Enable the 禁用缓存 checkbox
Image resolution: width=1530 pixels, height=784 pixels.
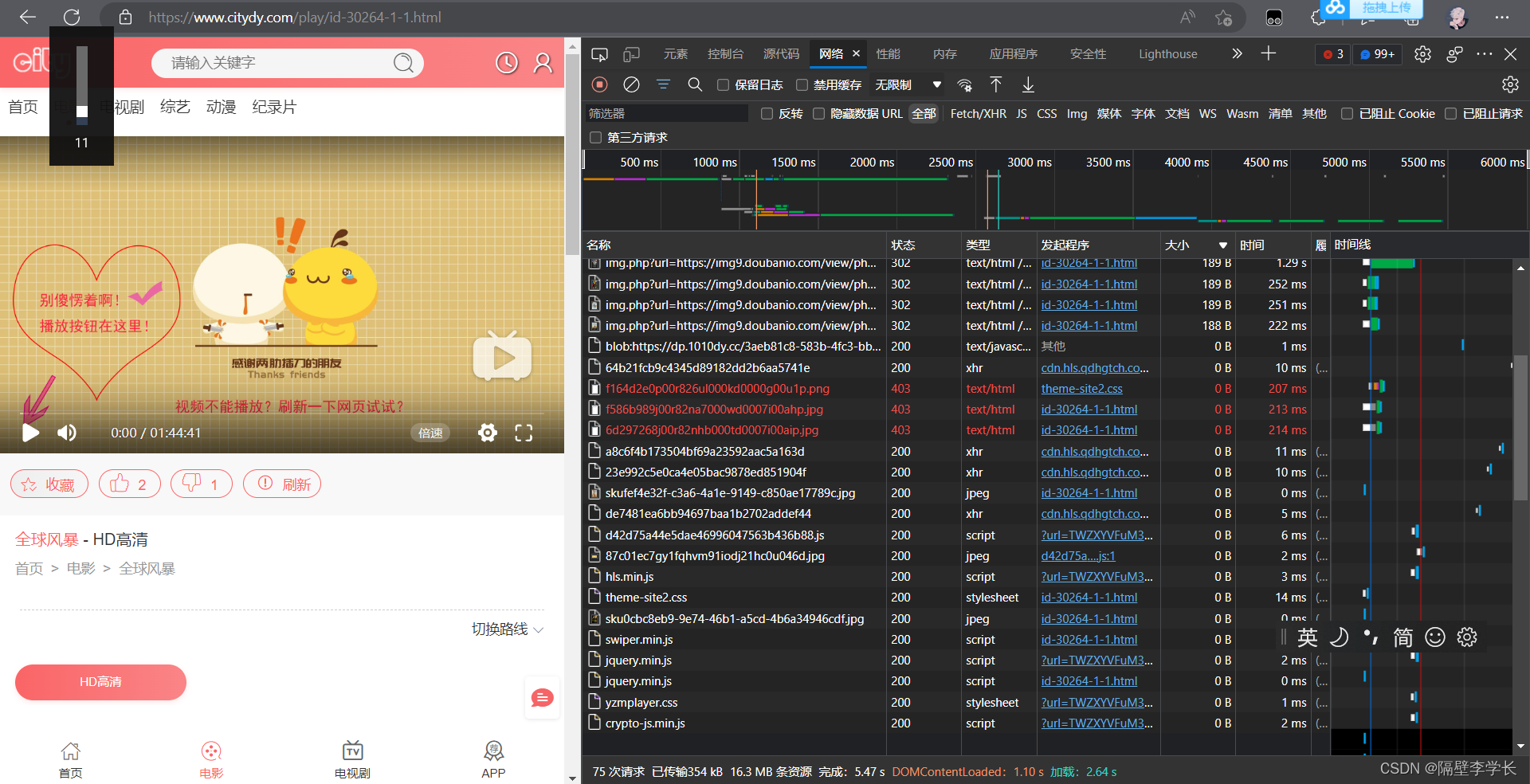click(802, 85)
